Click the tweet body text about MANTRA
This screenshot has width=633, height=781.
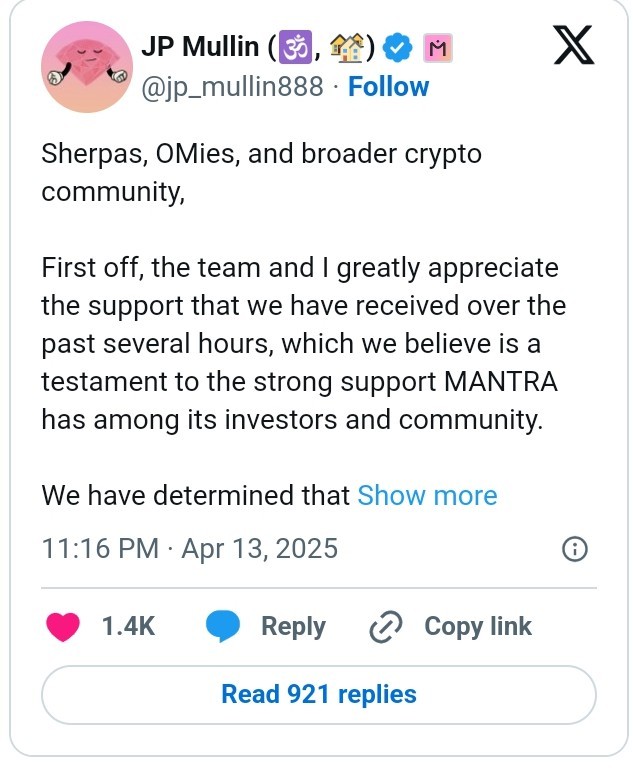tap(300, 343)
